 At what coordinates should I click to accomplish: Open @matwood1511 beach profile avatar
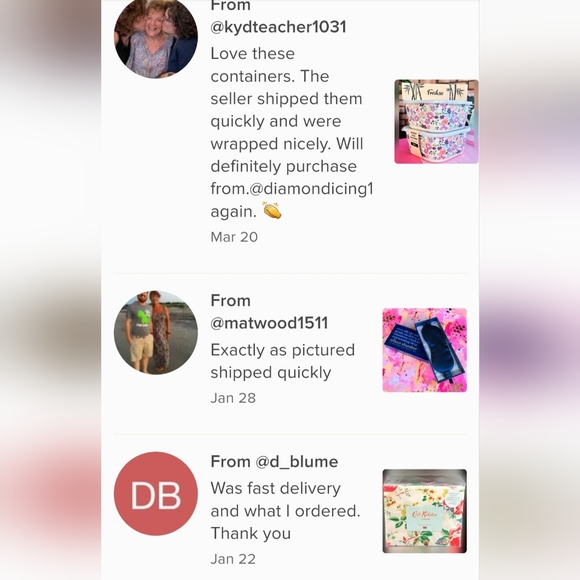click(156, 333)
